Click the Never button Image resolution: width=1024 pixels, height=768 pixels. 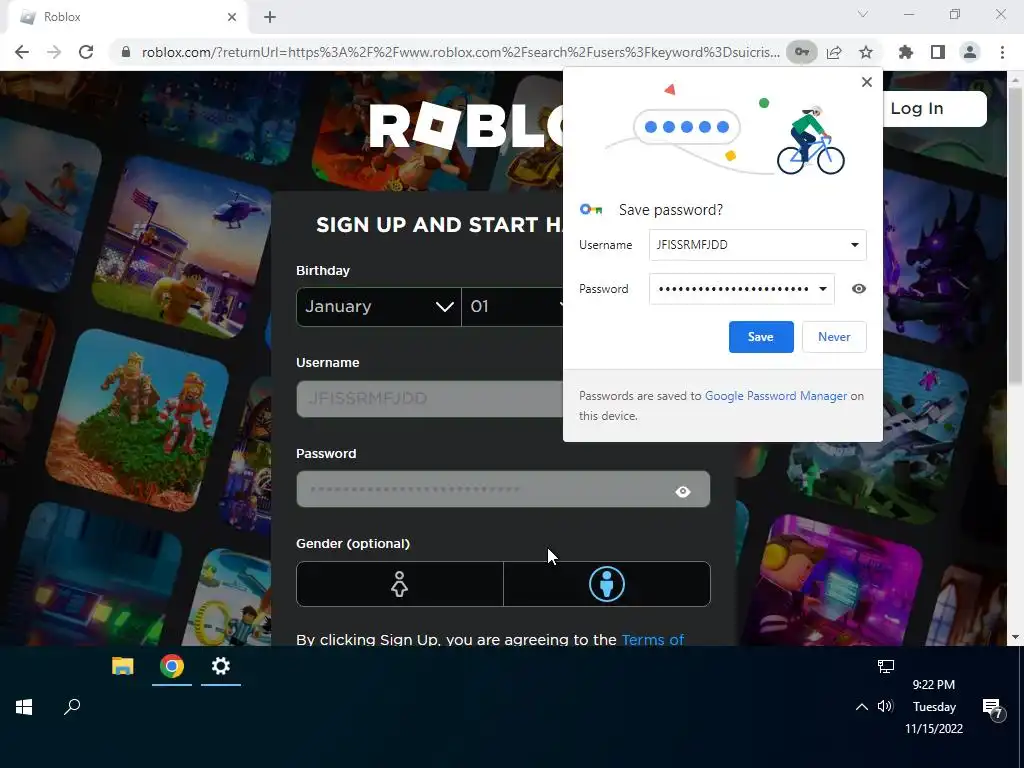coord(834,337)
